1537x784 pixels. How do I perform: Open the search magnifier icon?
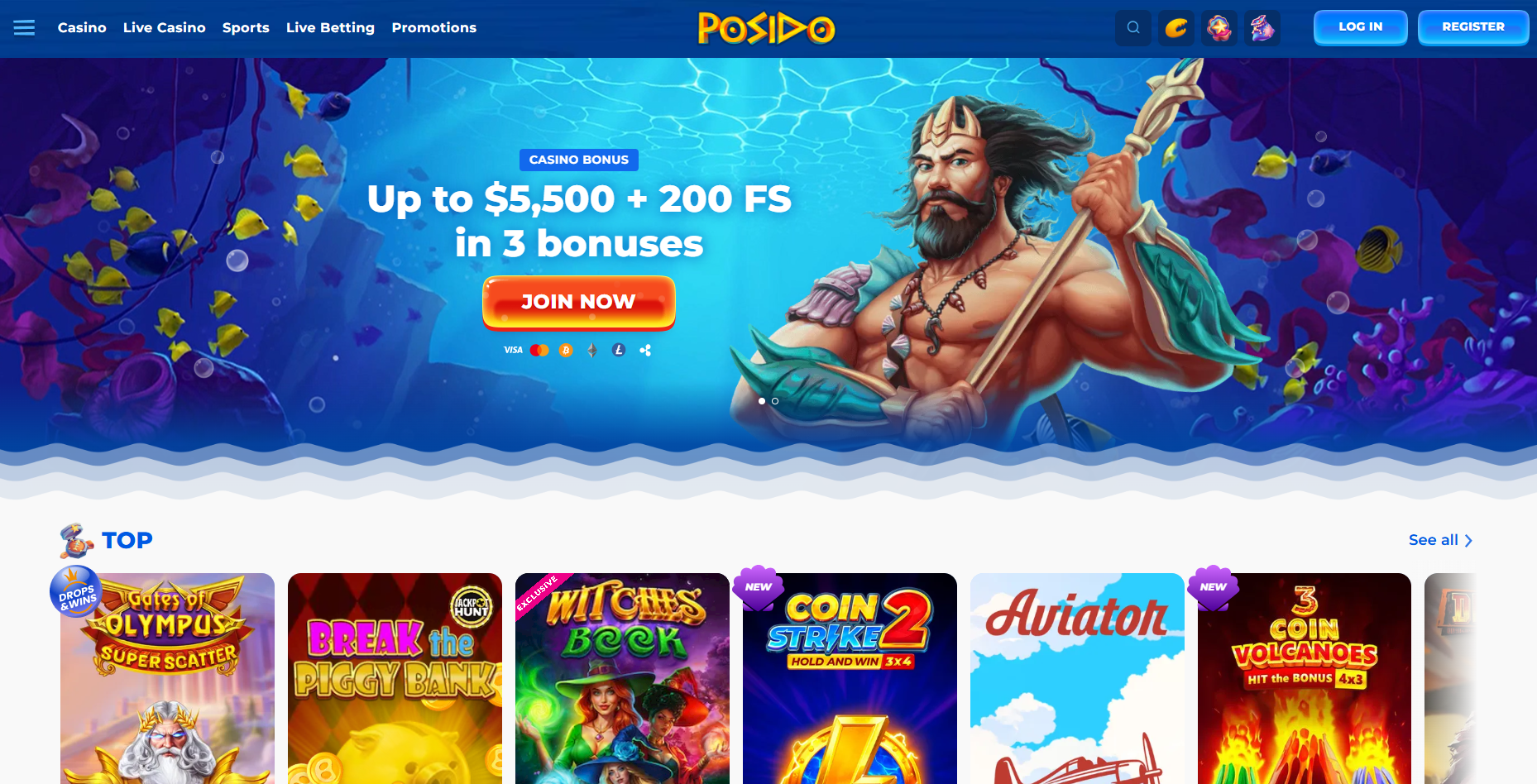tap(1133, 28)
